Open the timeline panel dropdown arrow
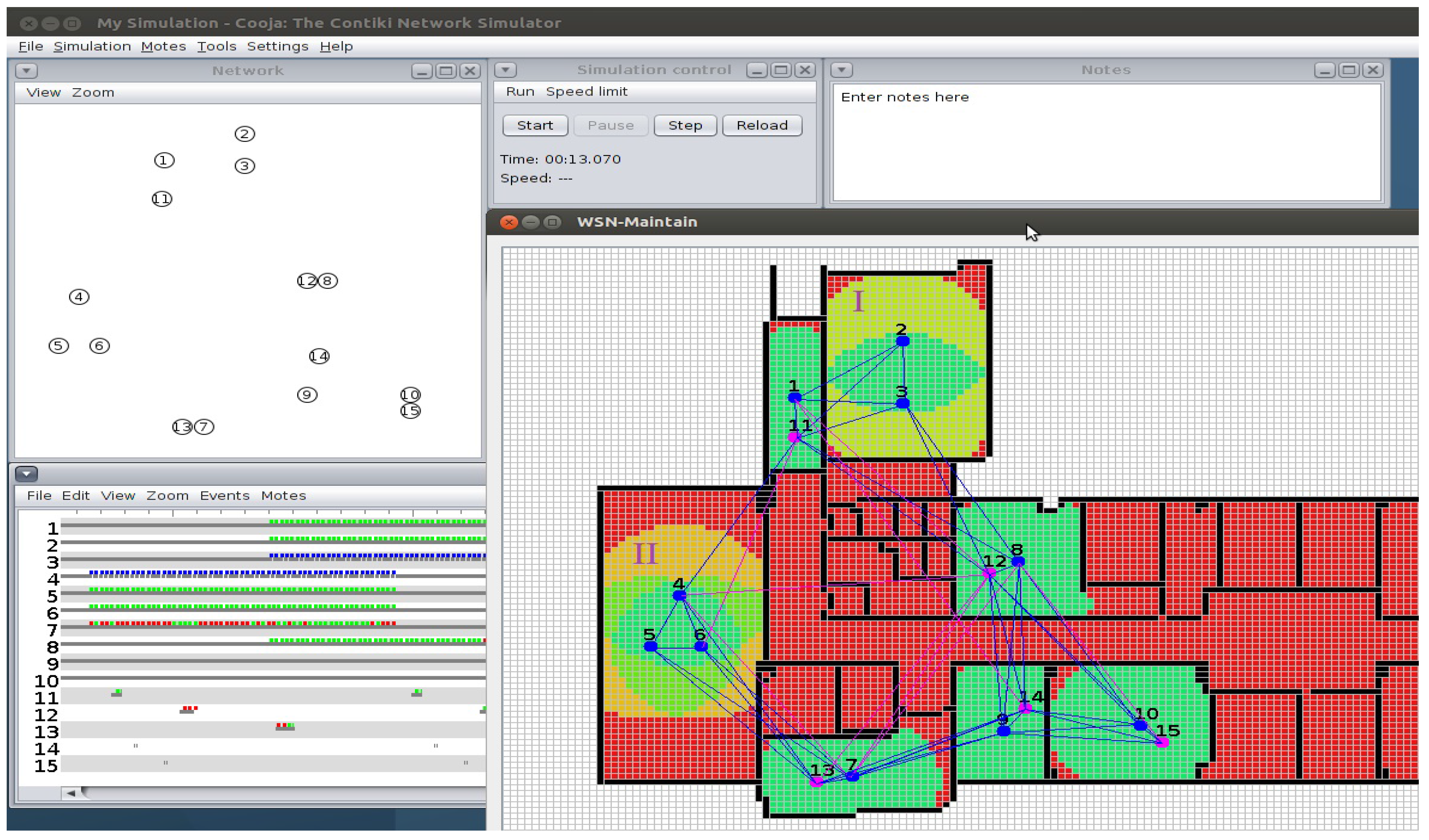This screenshot has height=840, width=1429. tap(27, 474)
